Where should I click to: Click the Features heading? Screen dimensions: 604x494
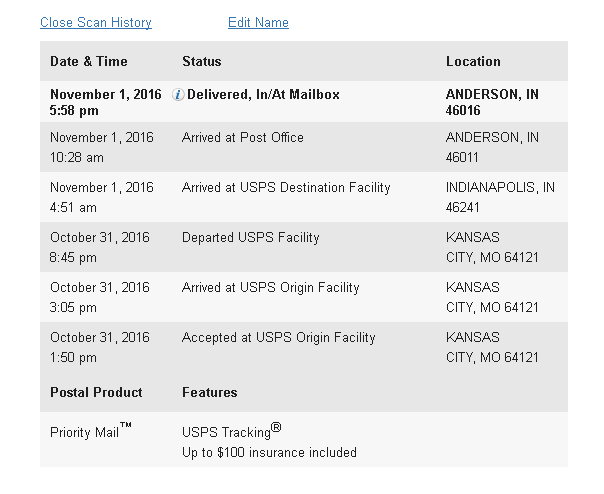[210, 392]
